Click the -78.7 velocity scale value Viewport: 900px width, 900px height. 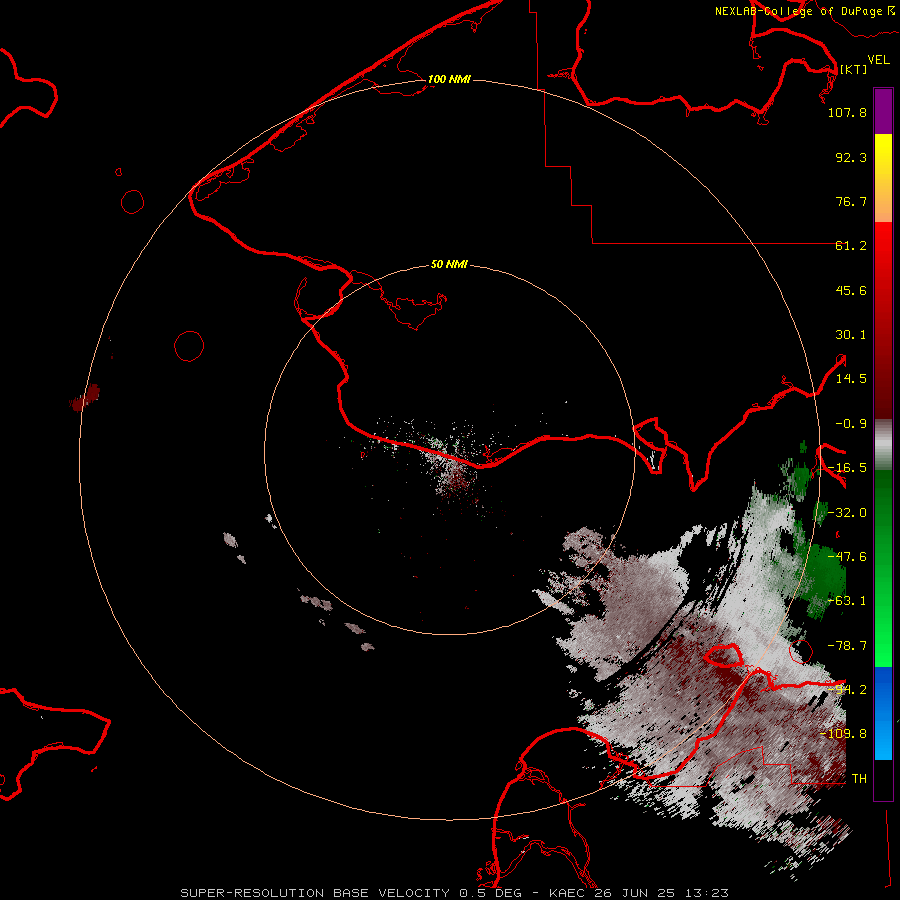(847, 646)
